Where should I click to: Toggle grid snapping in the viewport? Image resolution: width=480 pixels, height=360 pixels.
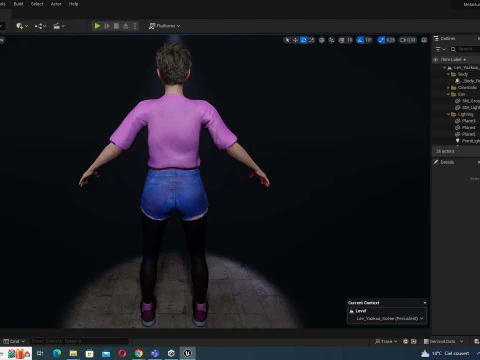(x=342, y=40)
